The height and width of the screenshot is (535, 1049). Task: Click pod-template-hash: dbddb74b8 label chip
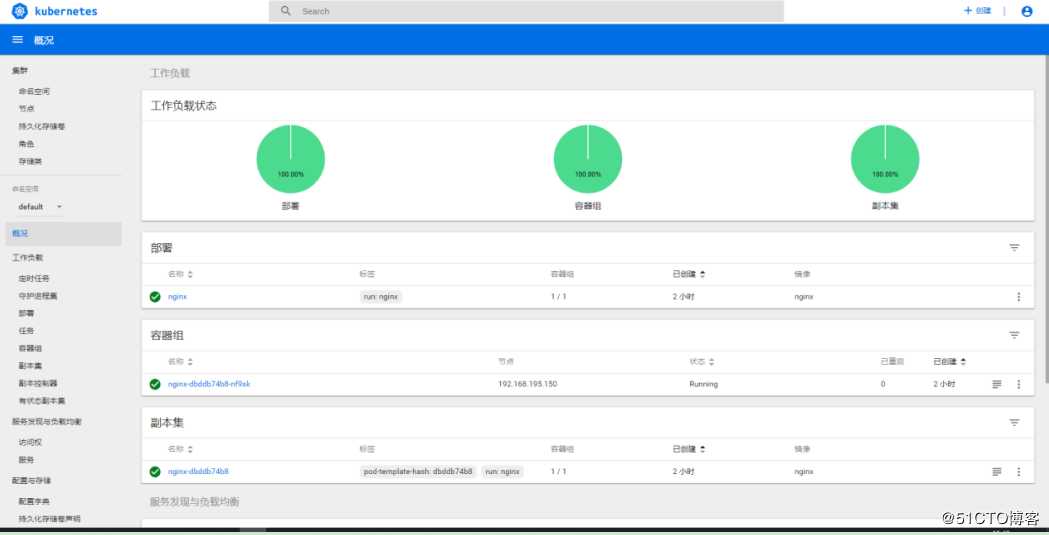[418, 471]
